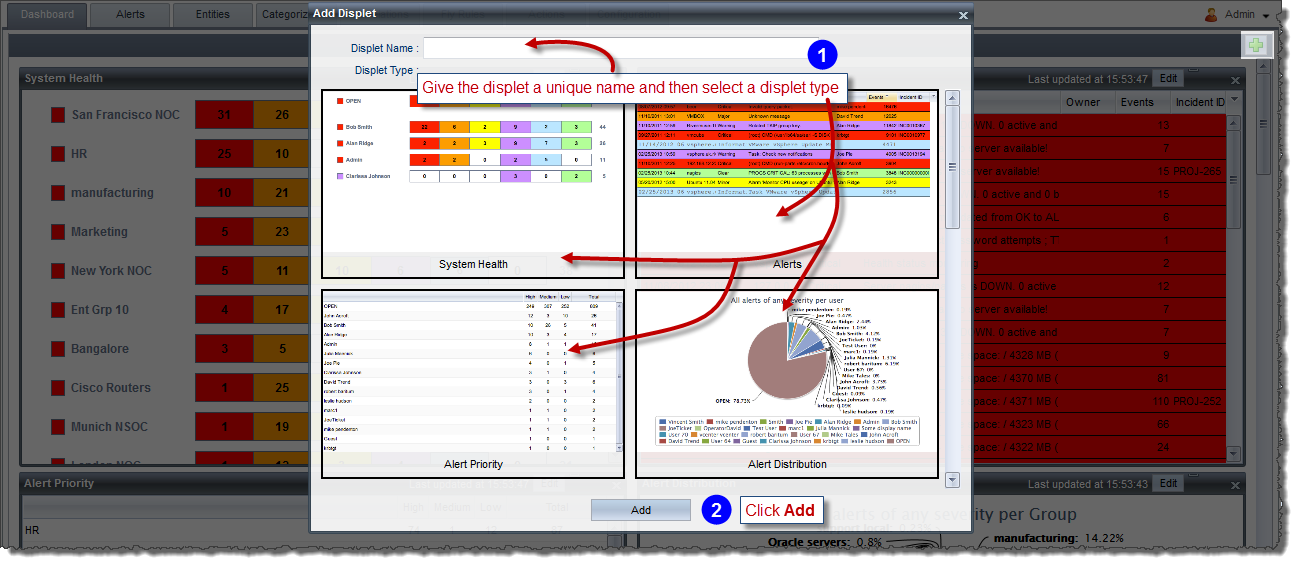Click the Munich NSOC group name
The width and height of the screenshot is (1299, 566).
(109, 427)
